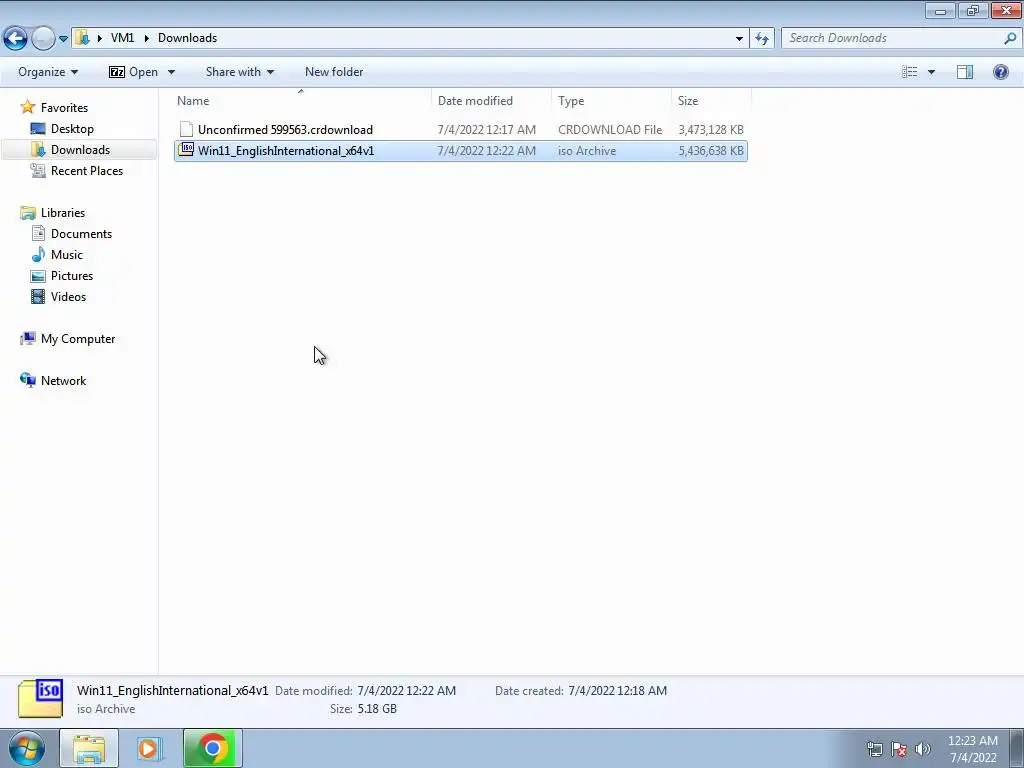Click Date created value in details pane

pos(617,691)
